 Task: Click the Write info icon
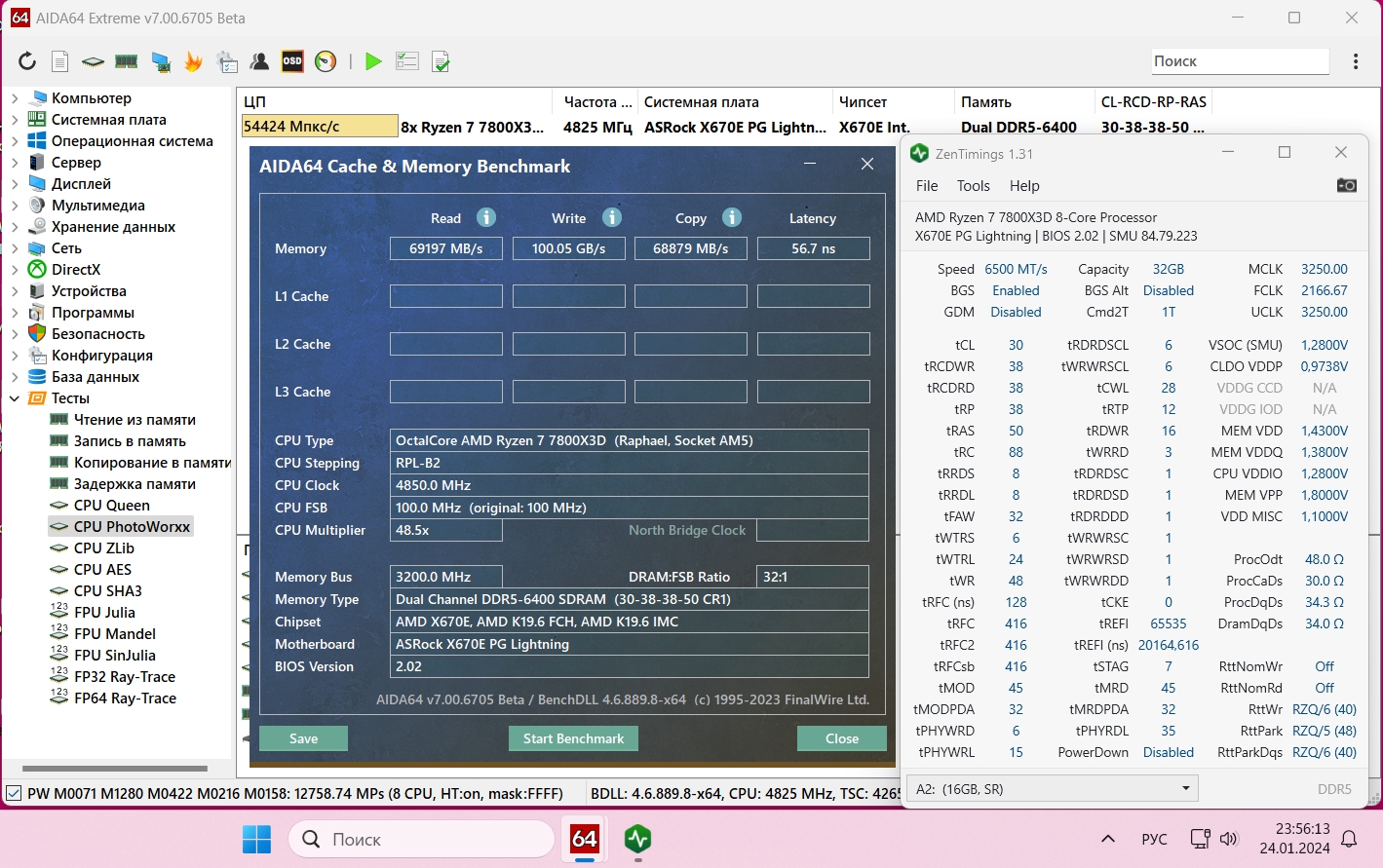click(612, 217)
